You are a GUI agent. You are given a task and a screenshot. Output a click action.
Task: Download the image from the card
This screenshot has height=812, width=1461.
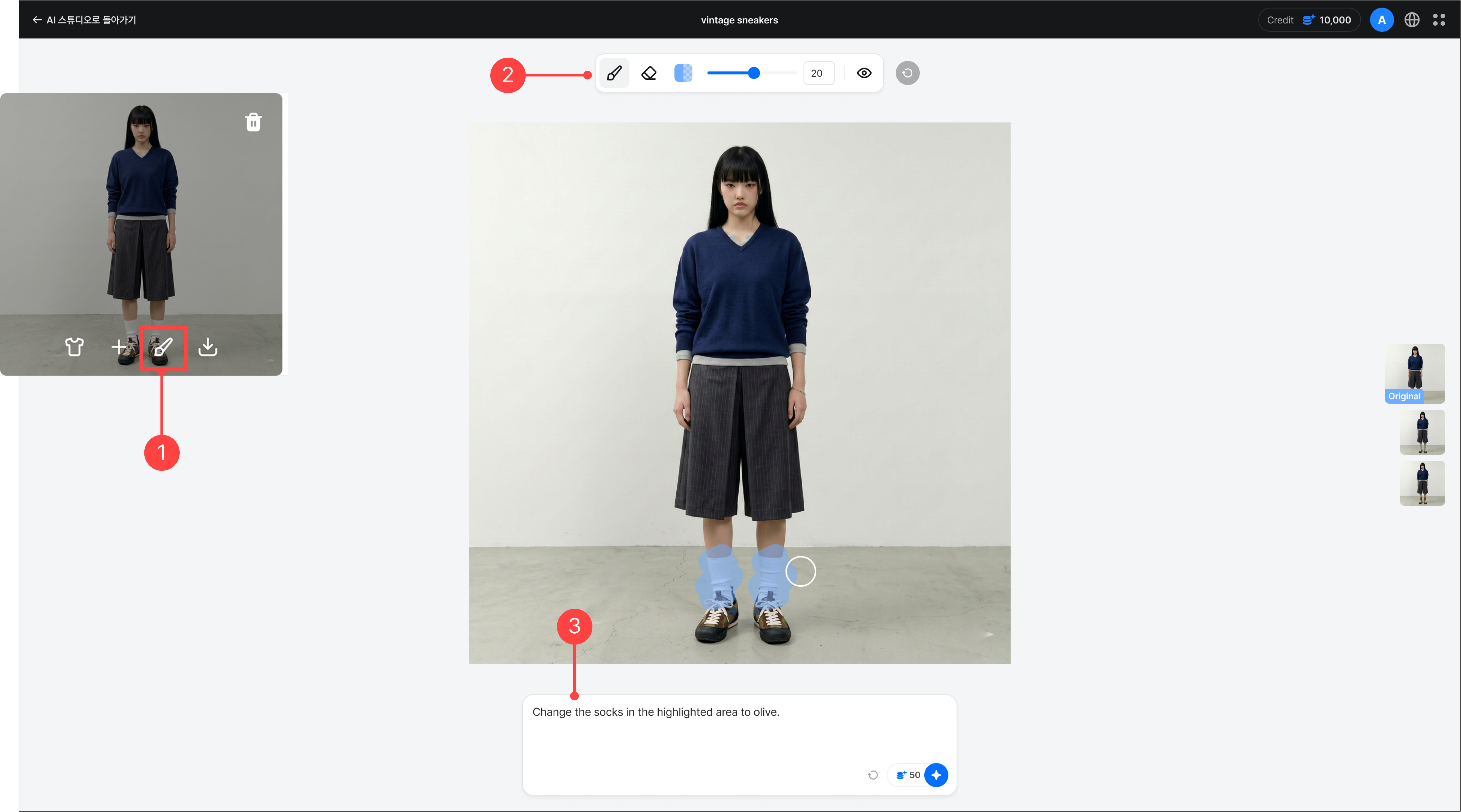pos(208,346)
